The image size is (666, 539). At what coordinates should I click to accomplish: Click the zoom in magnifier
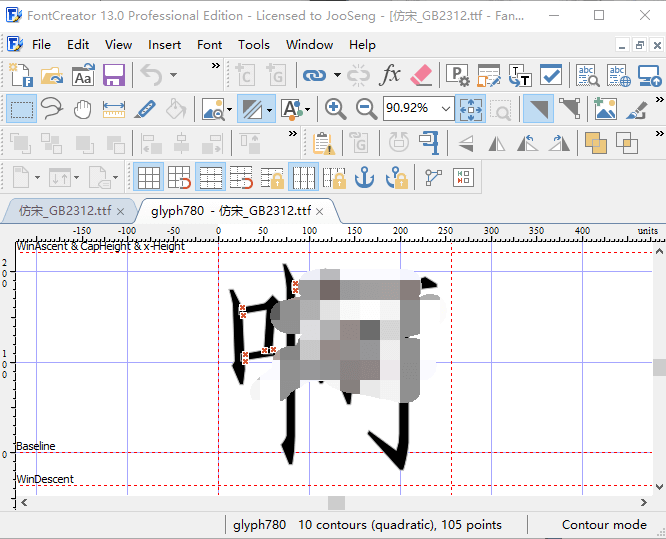point(336,109)
